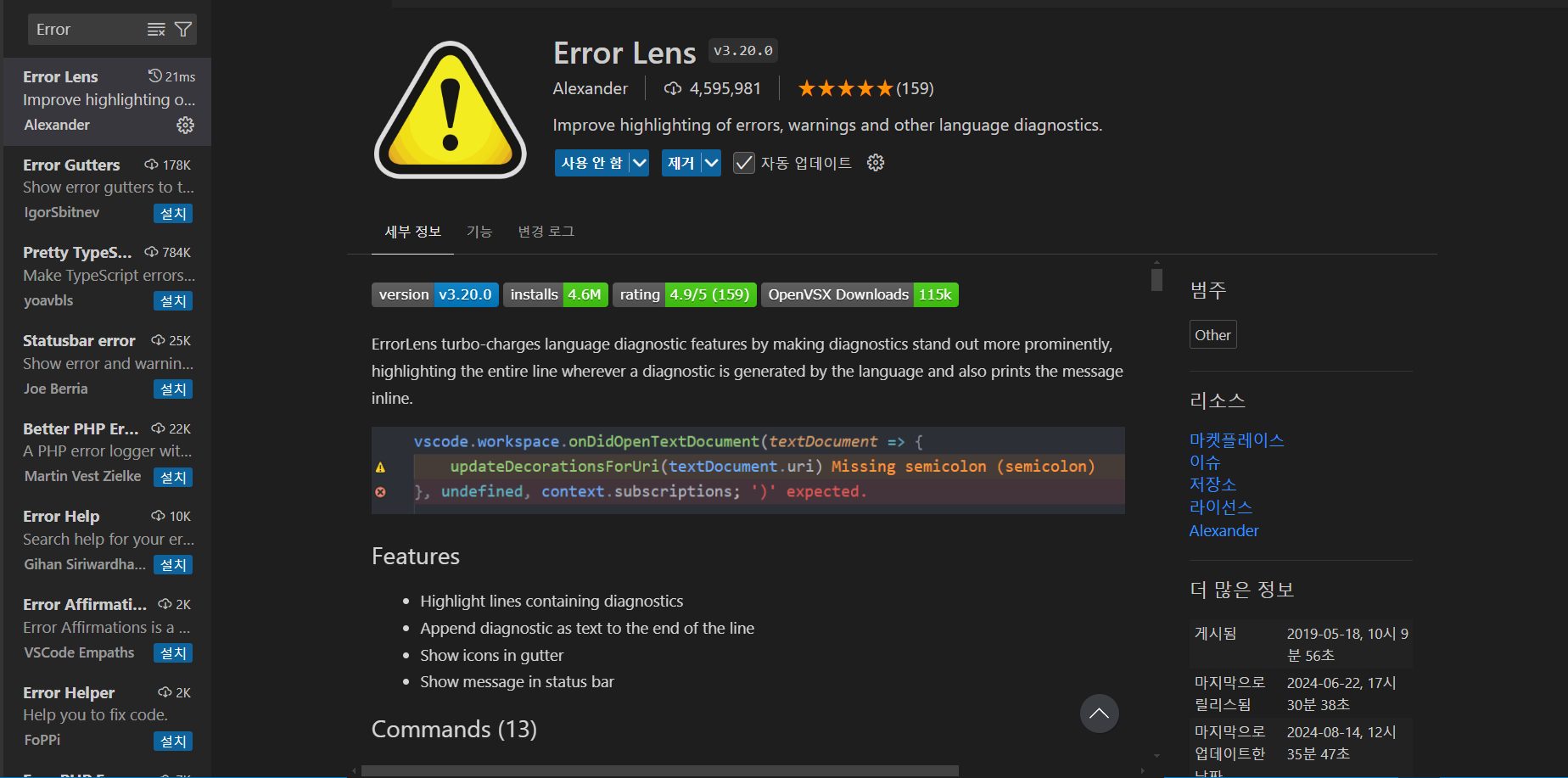Click the 10K downloads icon for Error Help
Viewport: 1568px width, 778px height.
(158, 516)
